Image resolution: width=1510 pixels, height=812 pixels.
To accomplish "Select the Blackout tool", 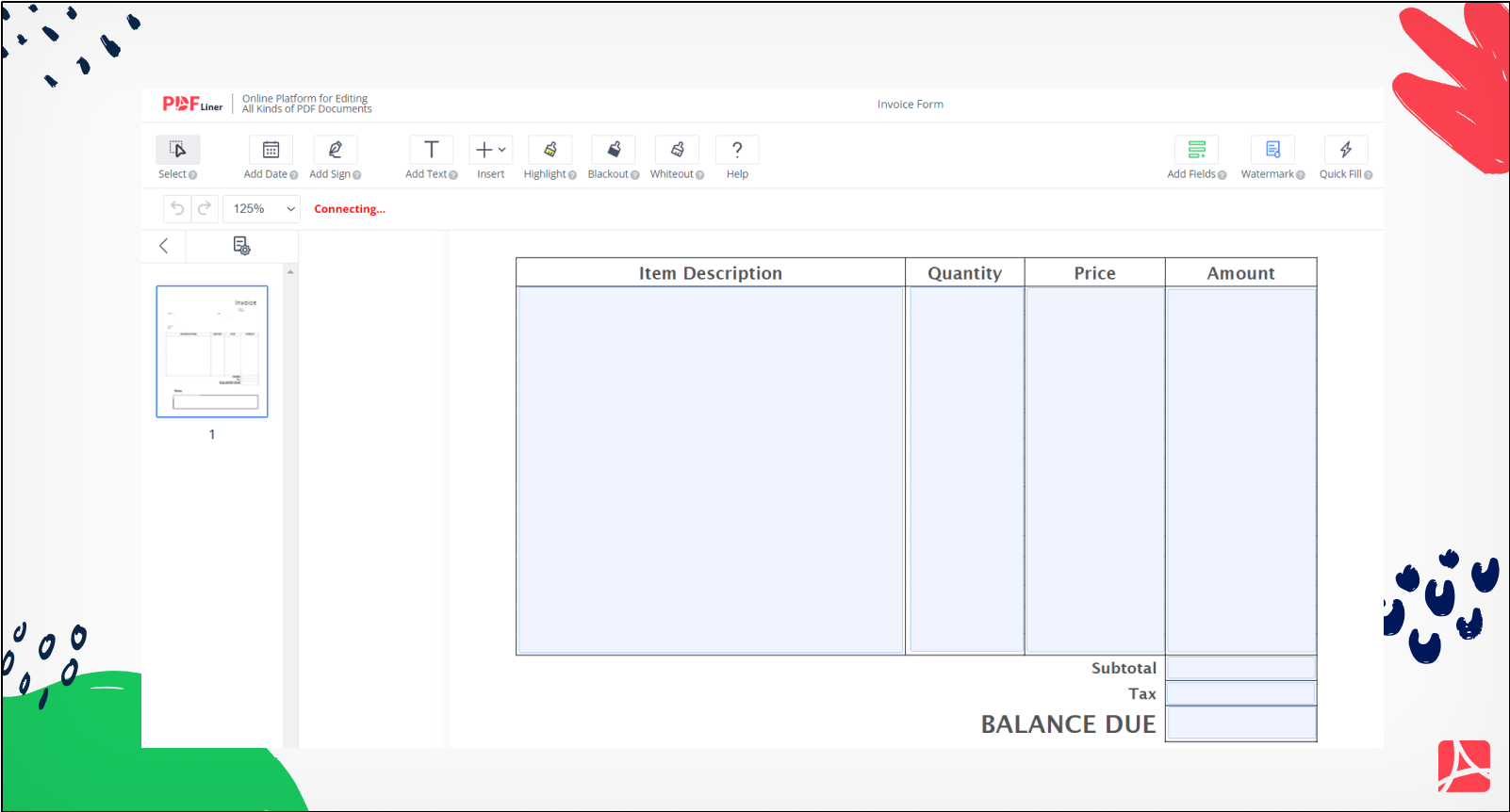I will pos(613,150).
